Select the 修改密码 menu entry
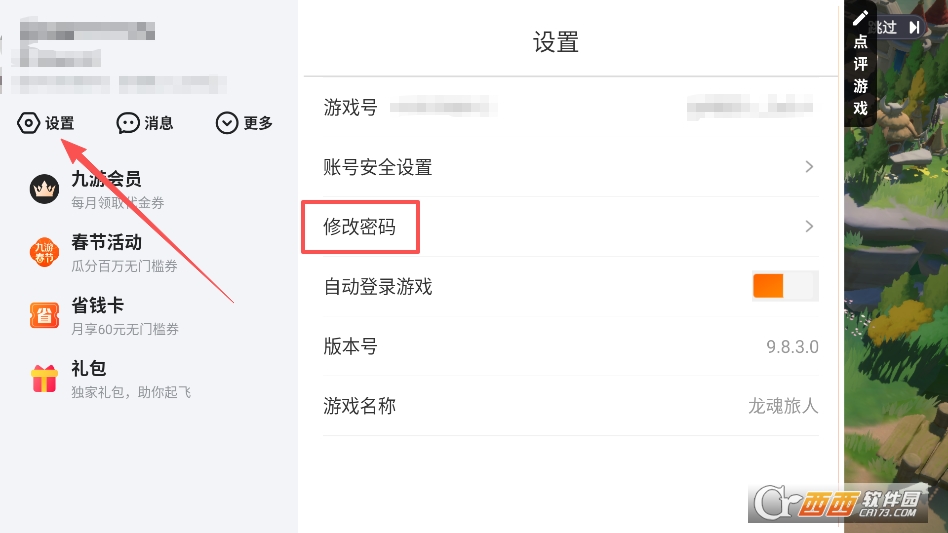Viewport: 948px width, 533px height. [x=360, y=227]
